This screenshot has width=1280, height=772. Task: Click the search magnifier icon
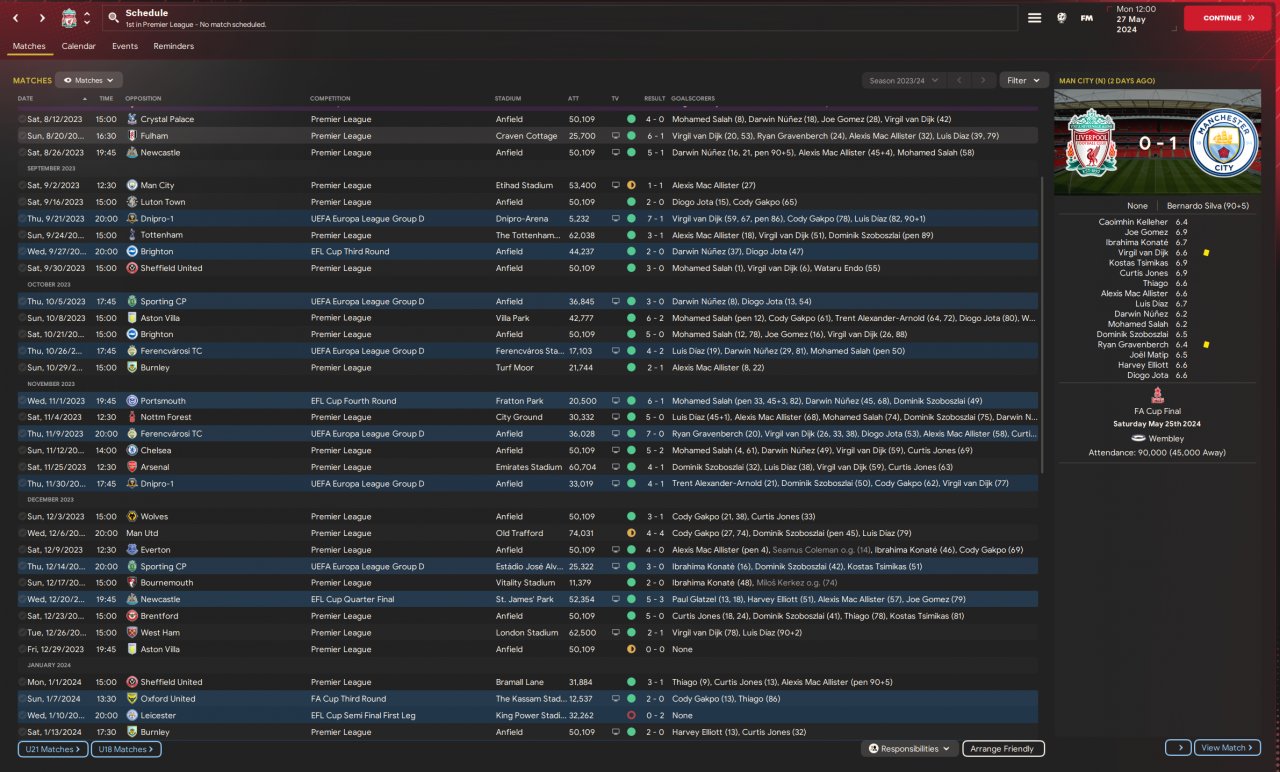click(x=113, y=18)
